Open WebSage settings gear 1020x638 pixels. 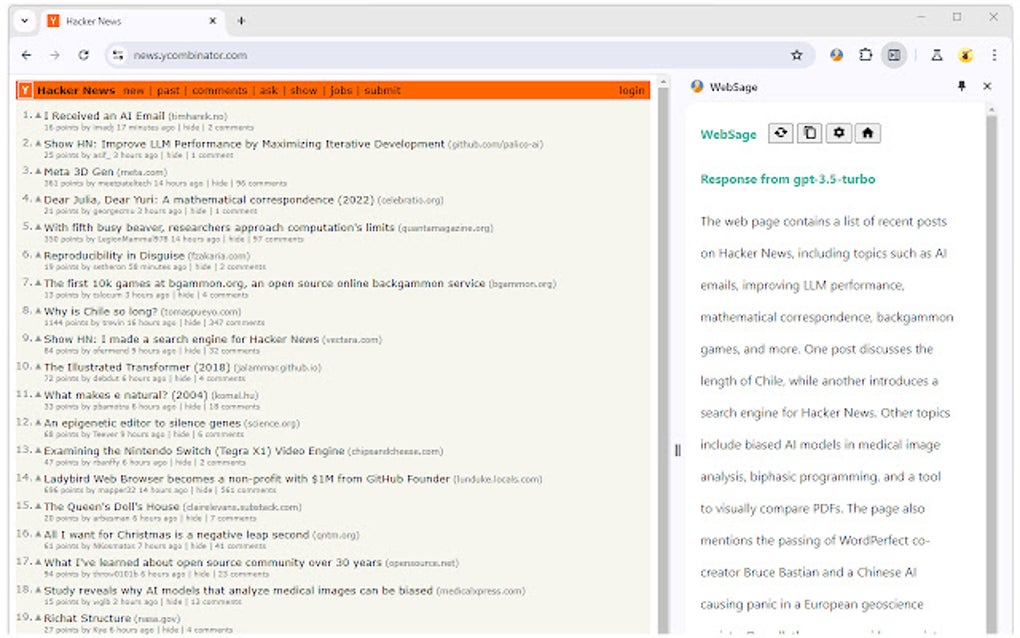click(x=838, y=132)
